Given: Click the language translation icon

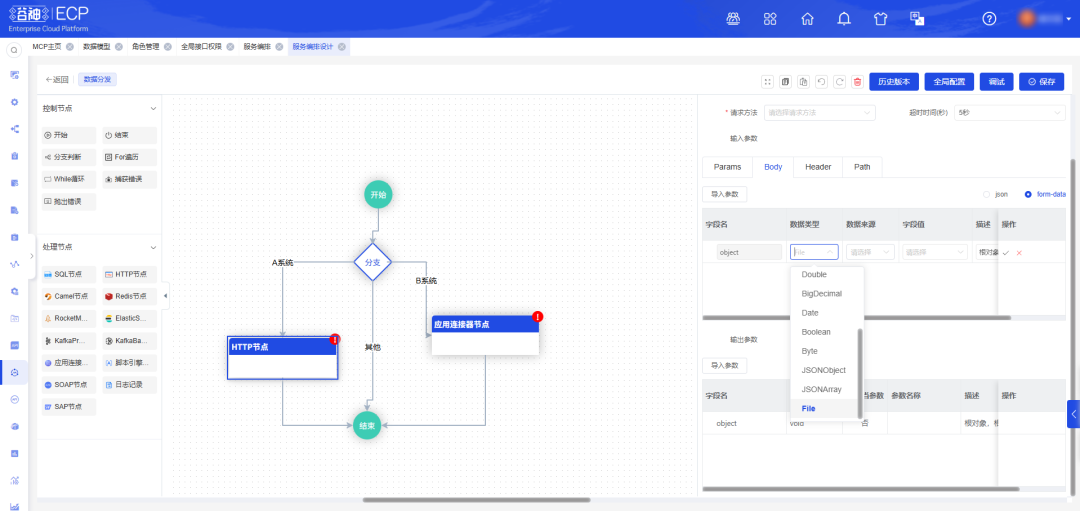Looking at the screenshot, I should pos(916,18).
